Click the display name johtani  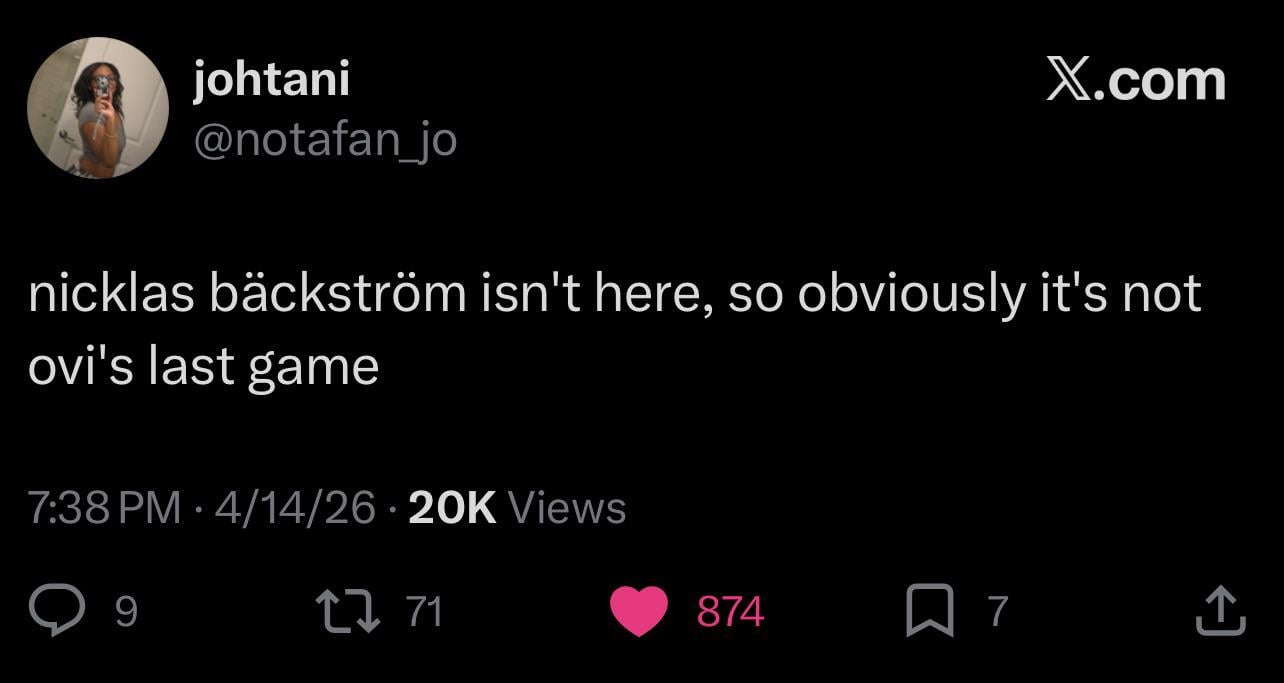click(x=271, y=80)
